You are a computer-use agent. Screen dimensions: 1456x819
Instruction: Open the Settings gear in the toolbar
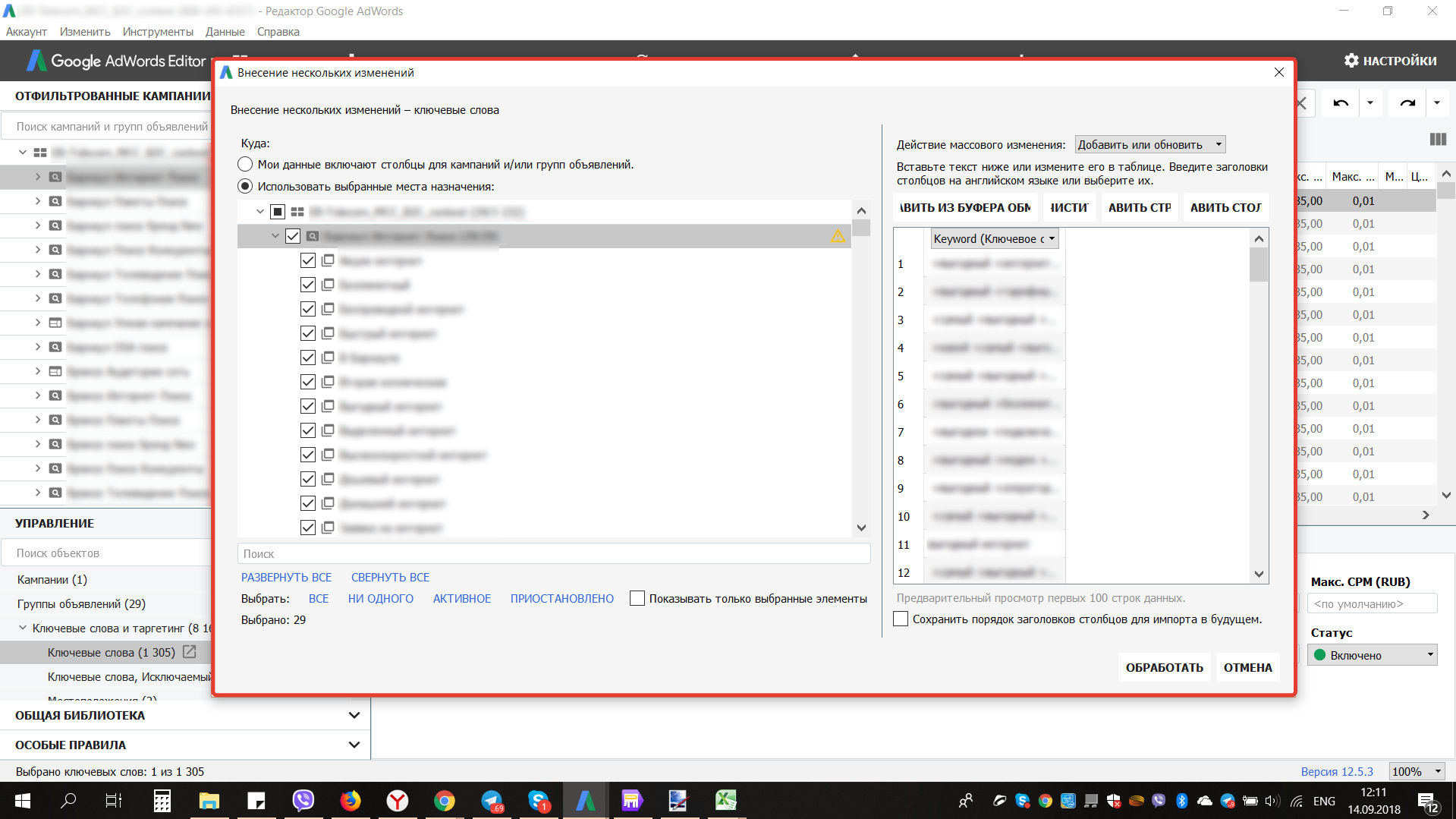[x=1390, y=61]
